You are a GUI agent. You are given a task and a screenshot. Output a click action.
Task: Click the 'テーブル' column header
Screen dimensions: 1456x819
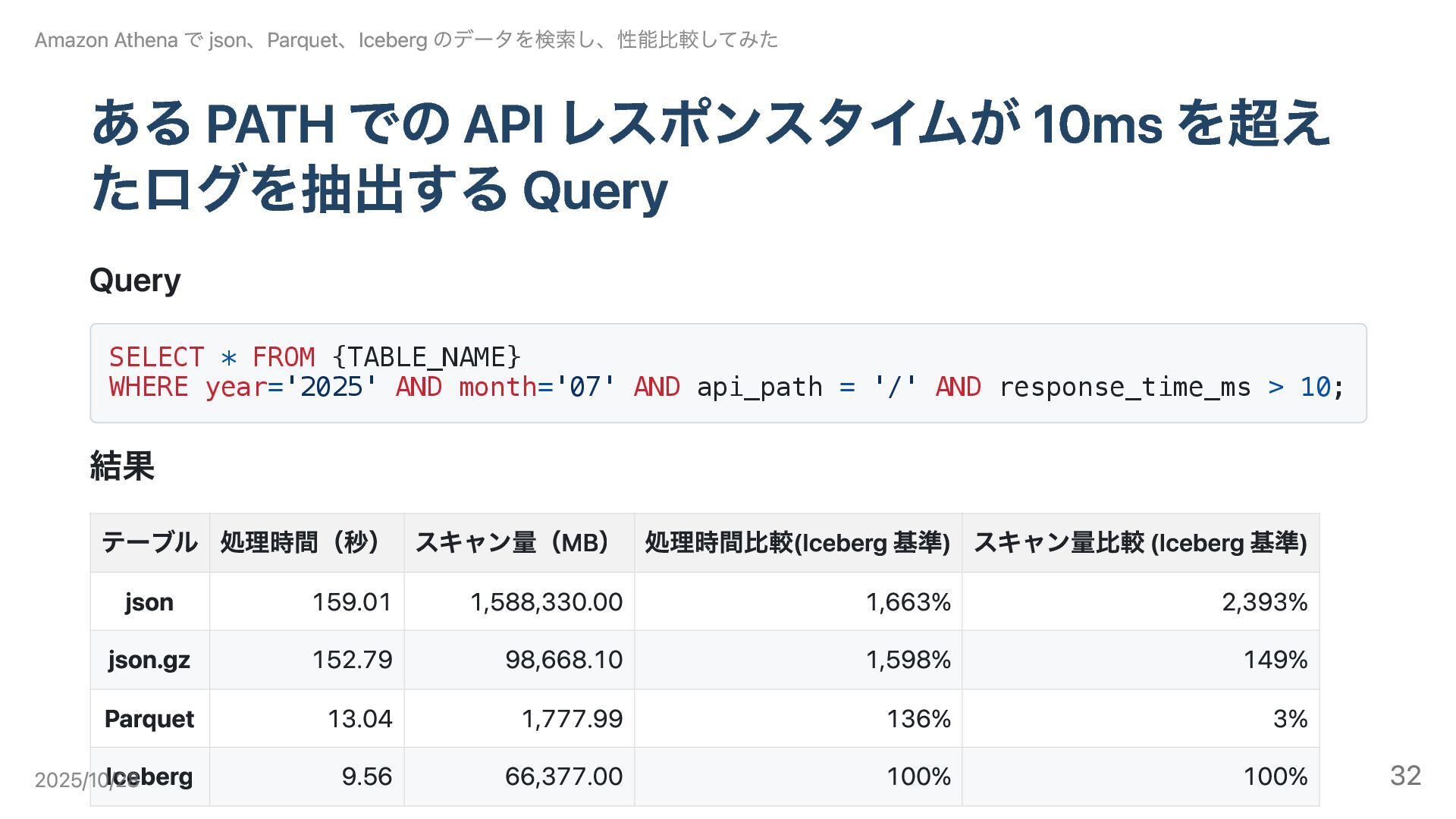[149, 543]
